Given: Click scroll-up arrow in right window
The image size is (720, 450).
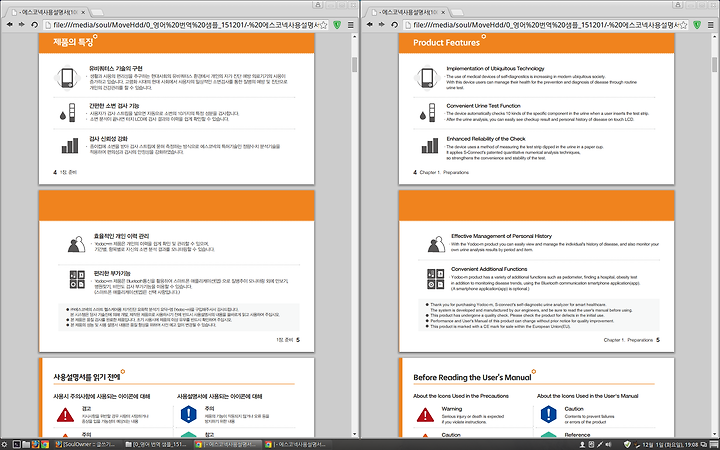Looking at the screenshot, I should point(714,36).
